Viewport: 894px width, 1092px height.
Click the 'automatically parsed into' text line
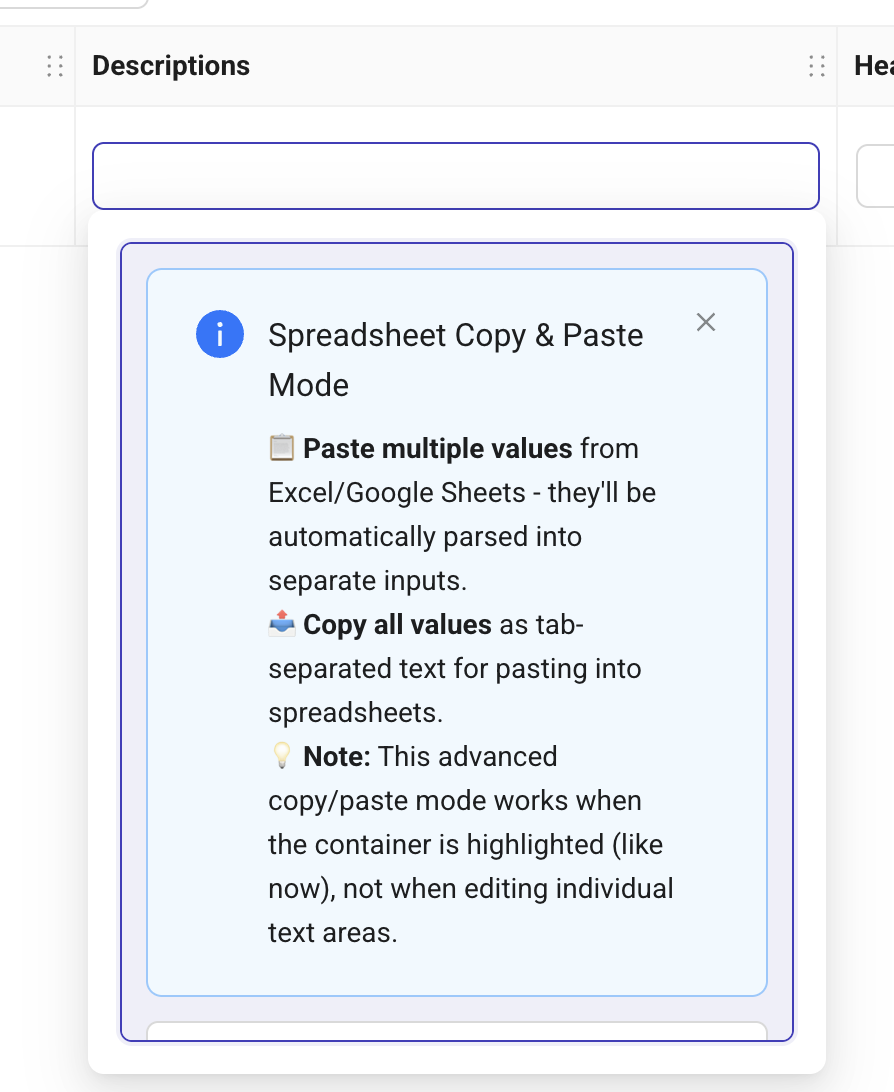(x=425, y=537)
